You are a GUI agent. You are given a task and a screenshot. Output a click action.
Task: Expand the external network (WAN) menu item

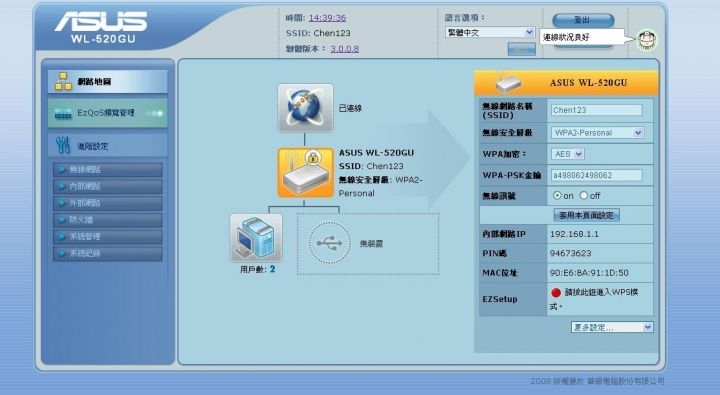pos(107,203)
